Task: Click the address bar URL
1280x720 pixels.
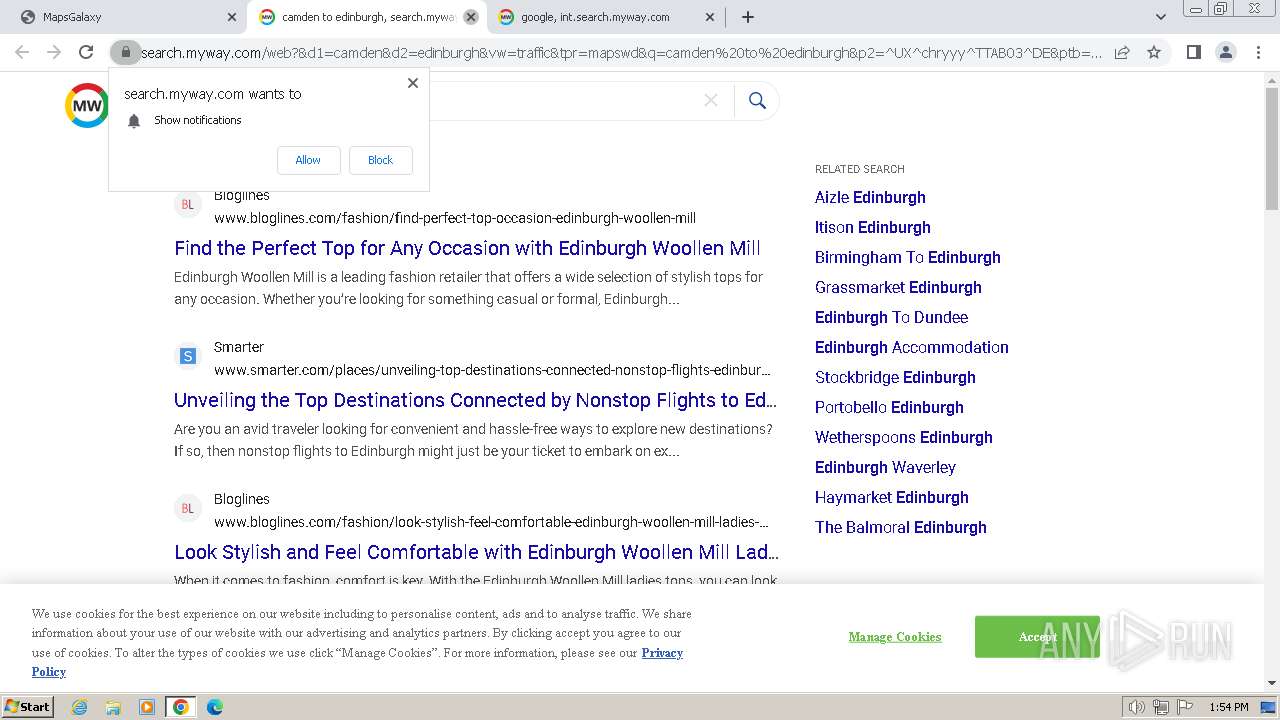Action: point(621,53)
